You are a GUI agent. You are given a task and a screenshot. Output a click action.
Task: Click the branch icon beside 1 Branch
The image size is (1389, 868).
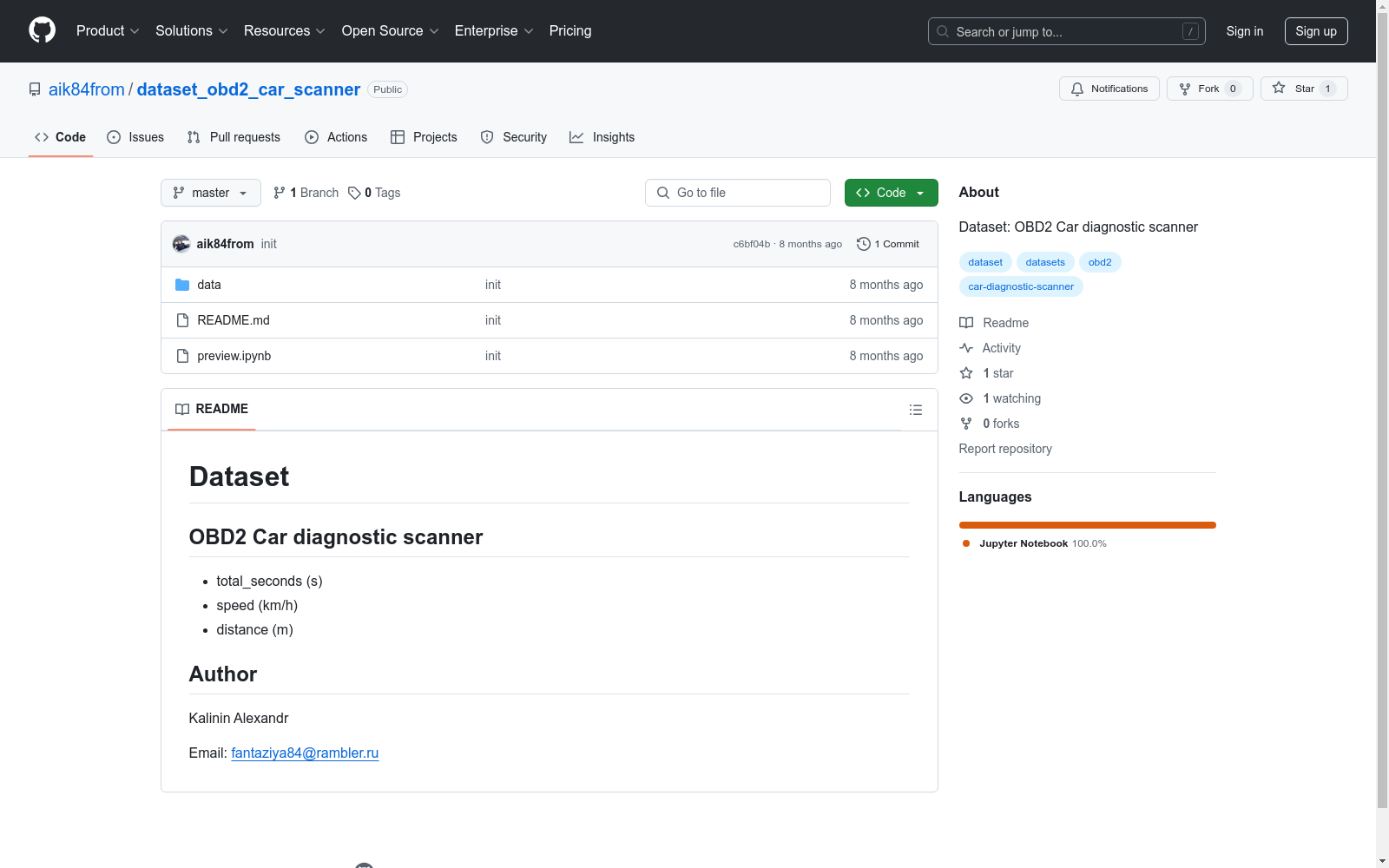[280, 193]
